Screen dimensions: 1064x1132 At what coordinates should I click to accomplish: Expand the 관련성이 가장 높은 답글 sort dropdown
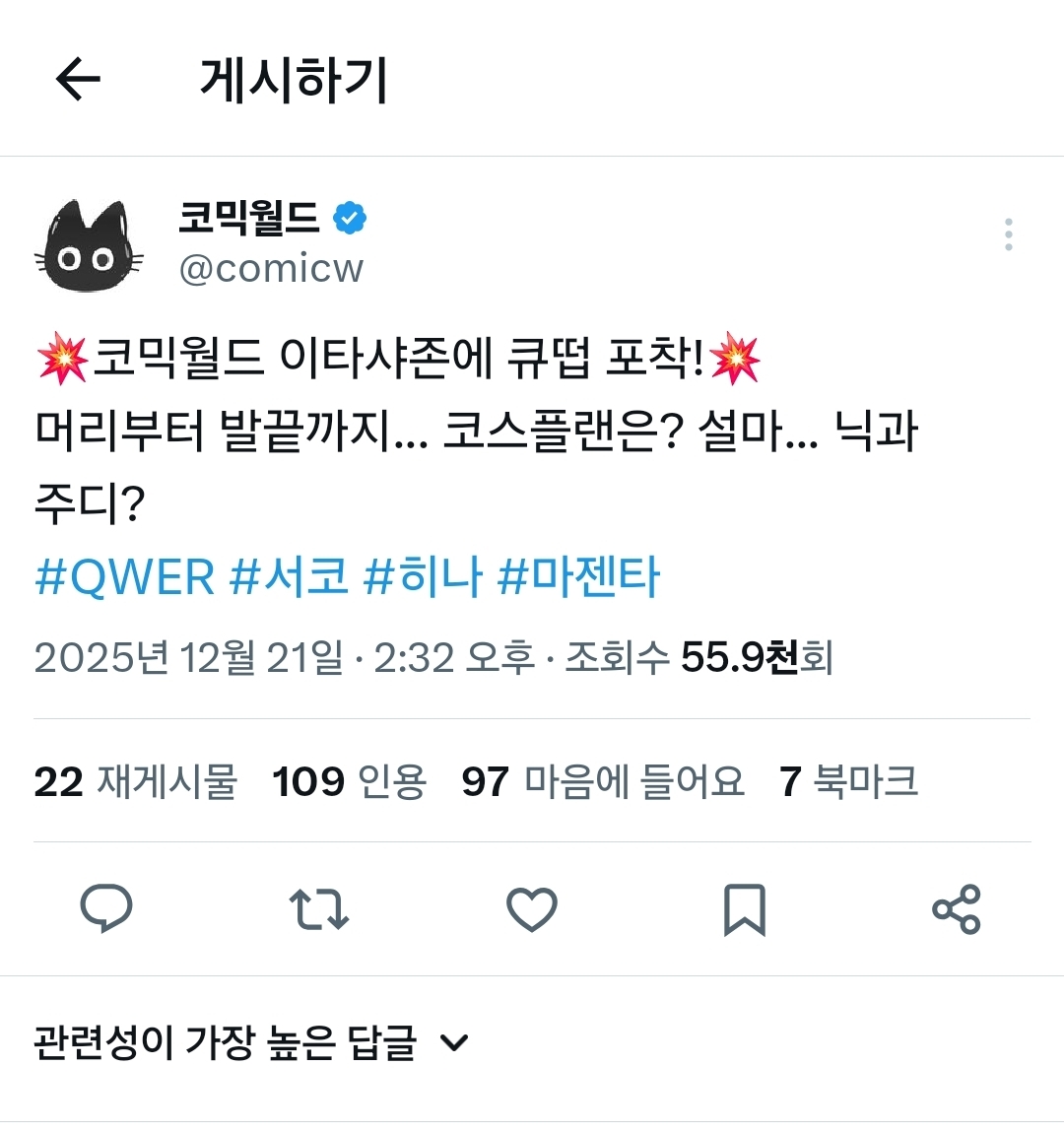click(x=251, y=1042)
